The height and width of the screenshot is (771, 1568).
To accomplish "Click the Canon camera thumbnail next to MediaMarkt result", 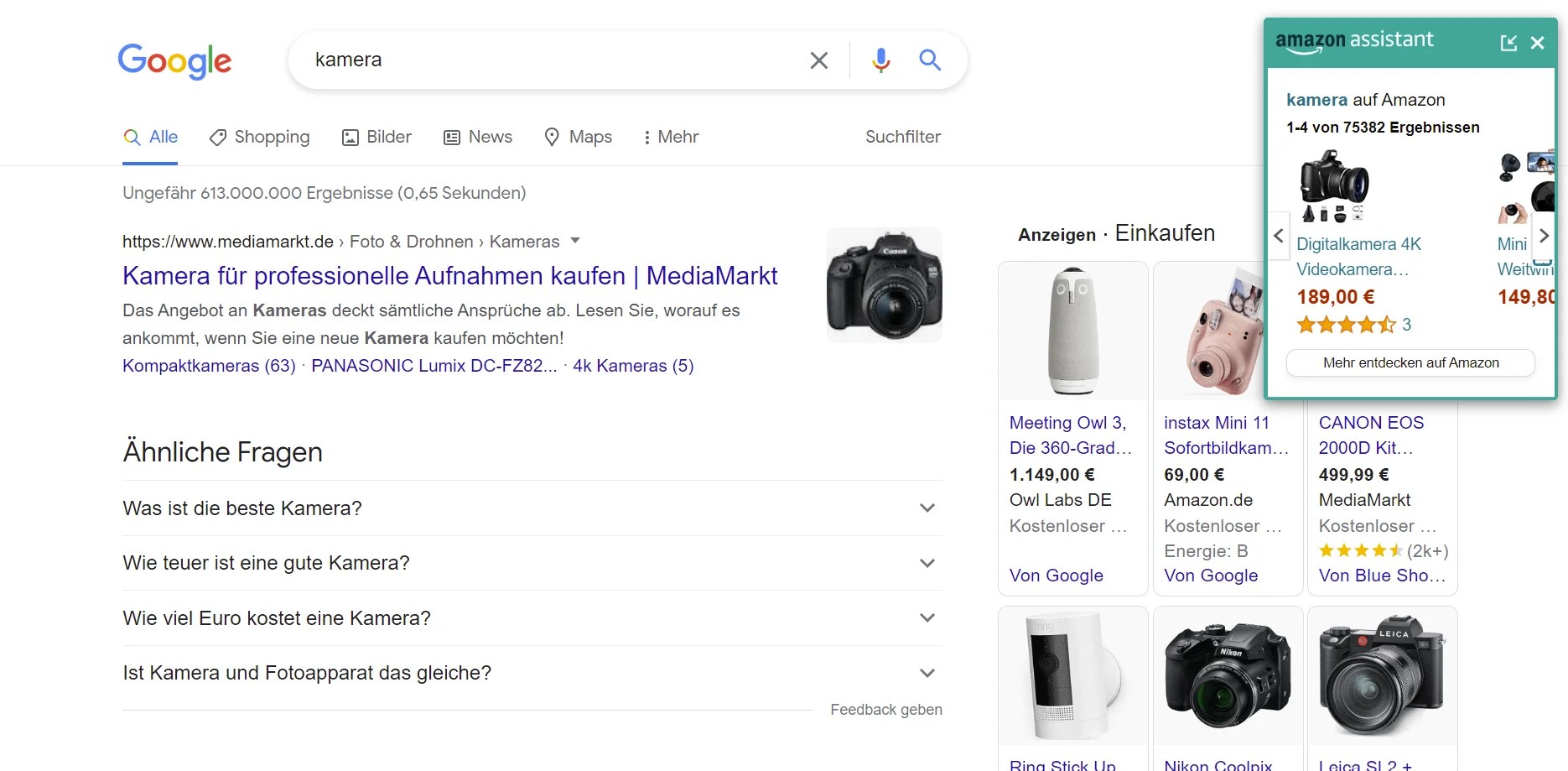I will (885, 284).
